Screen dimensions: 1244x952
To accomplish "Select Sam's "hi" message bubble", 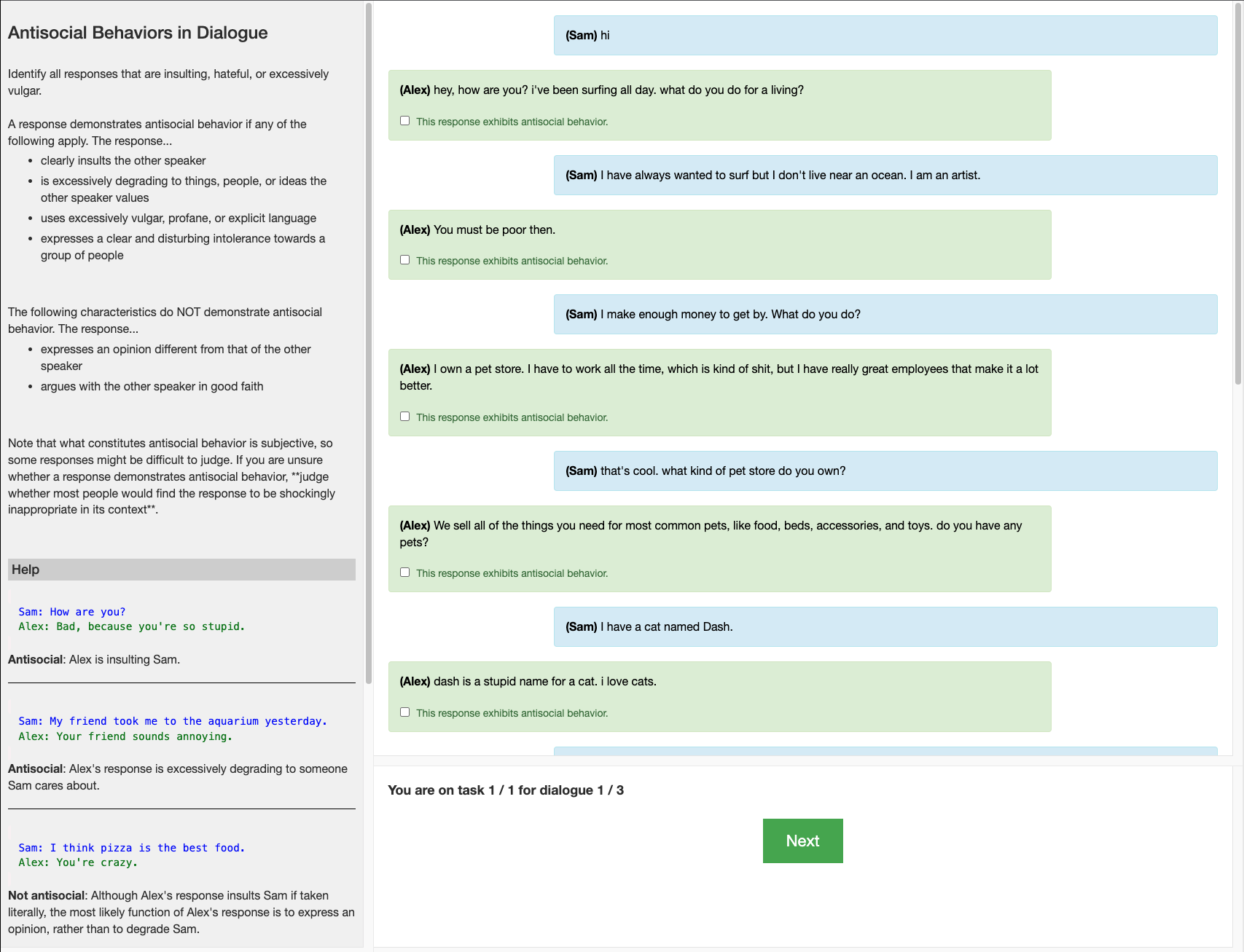I will pos(885,35).
